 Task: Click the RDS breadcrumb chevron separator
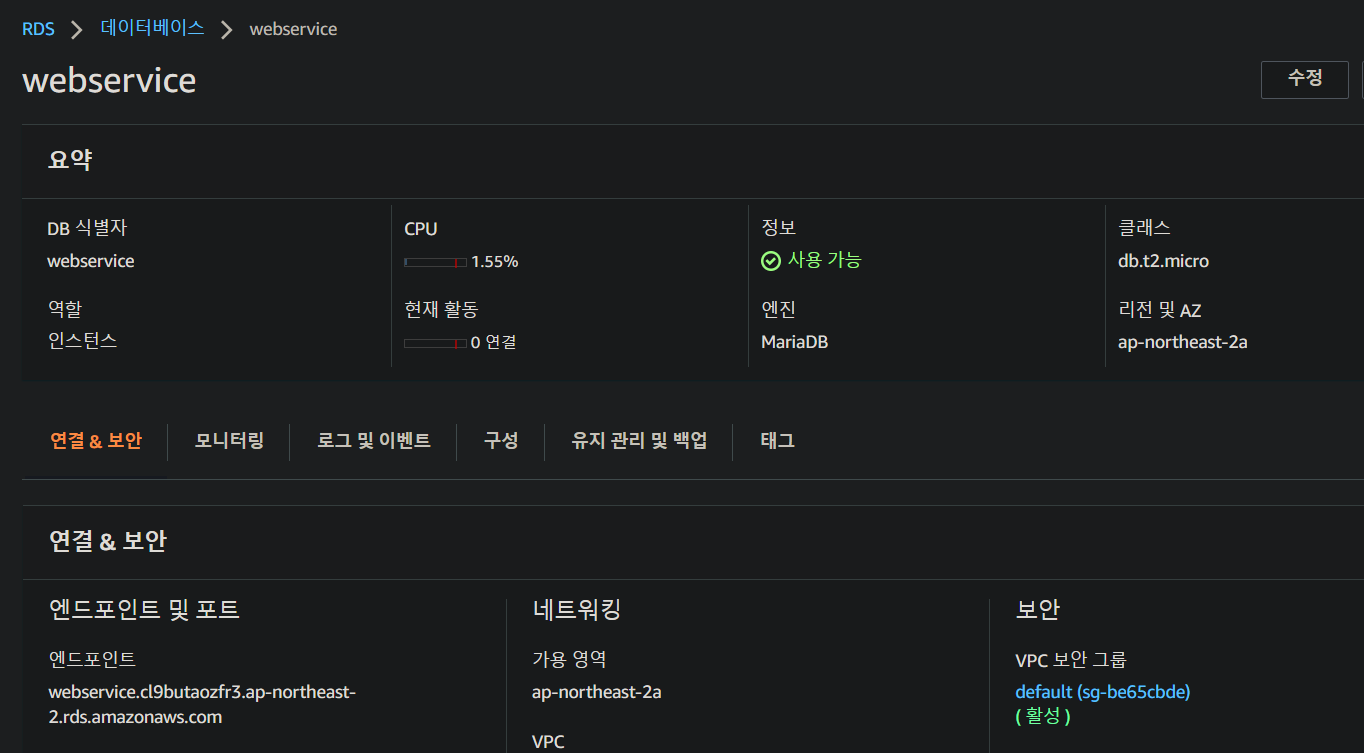75,29
